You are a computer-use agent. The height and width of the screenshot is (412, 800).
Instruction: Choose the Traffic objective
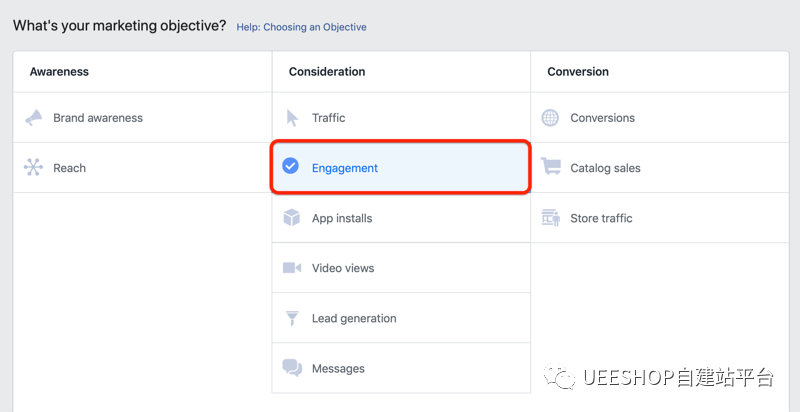point(328,118)
